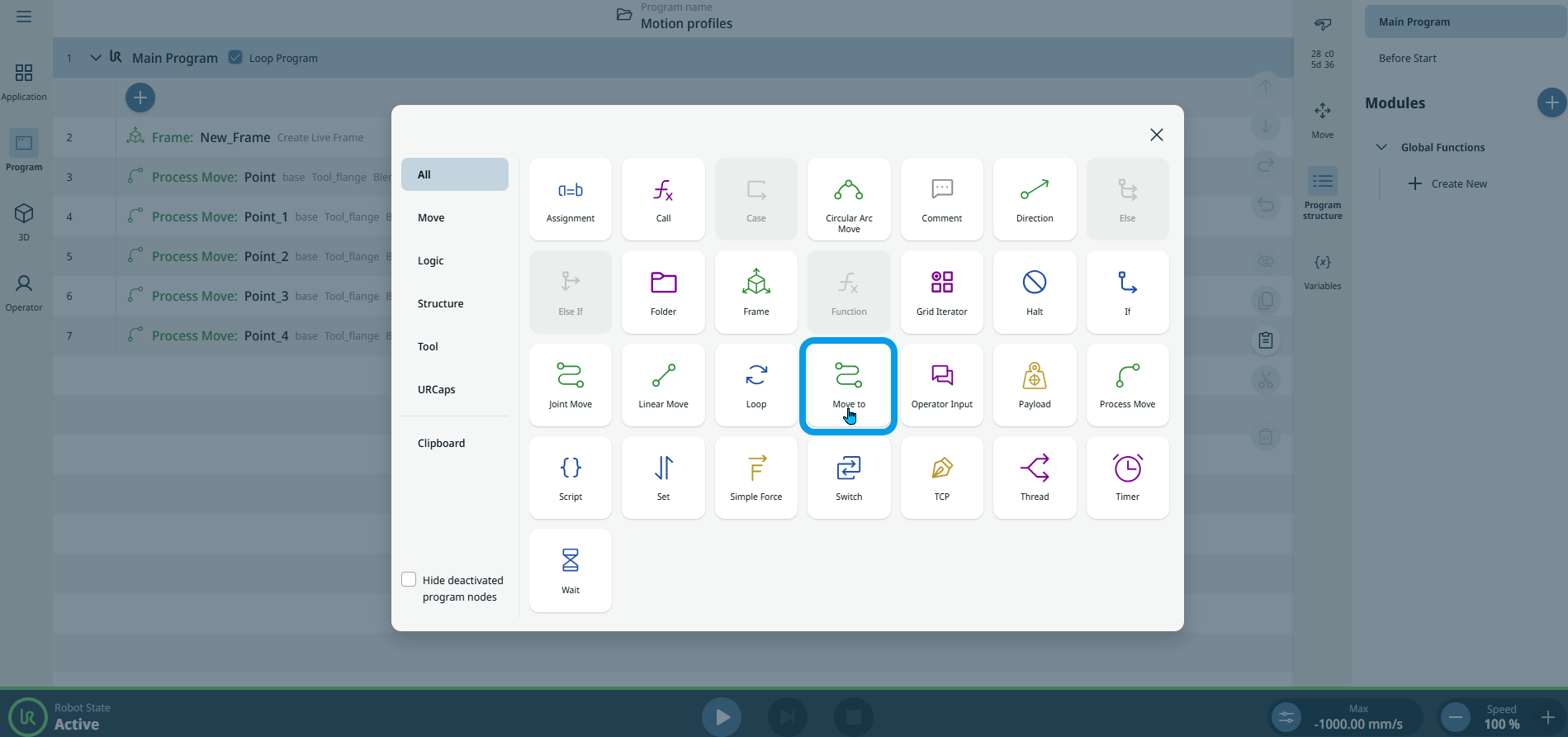
Task: Decrease speed with the minus button
Action: [1456, 716]
